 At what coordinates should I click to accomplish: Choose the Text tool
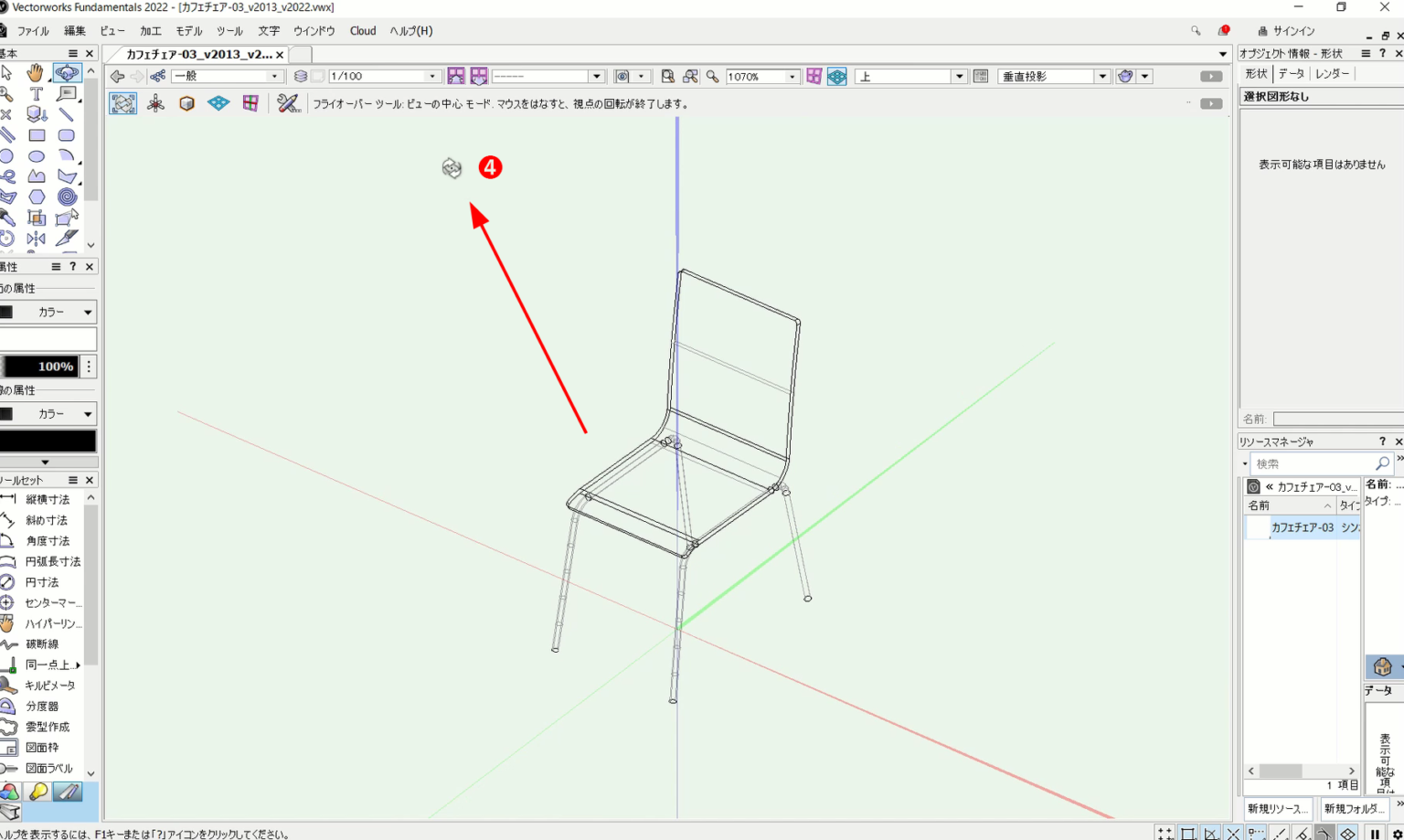36,94
